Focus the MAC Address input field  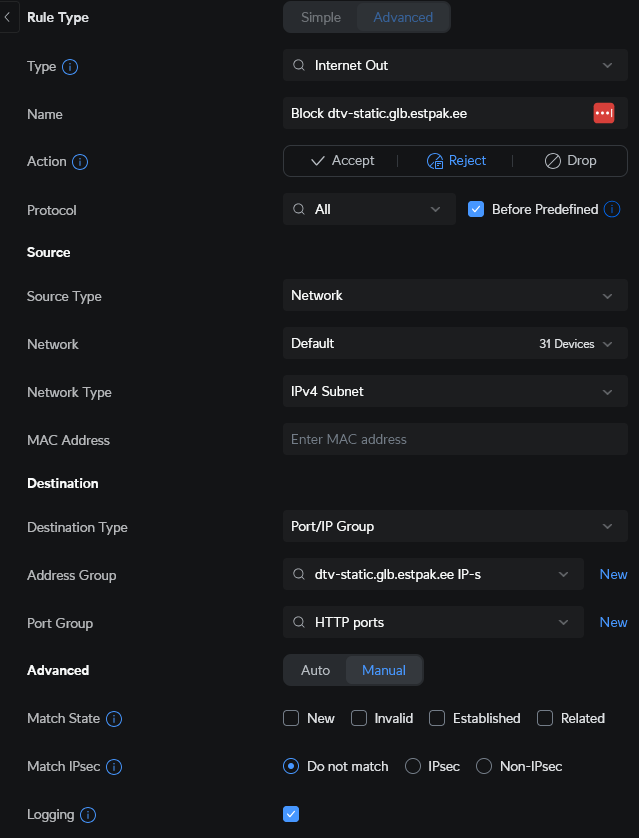(455, 439)
